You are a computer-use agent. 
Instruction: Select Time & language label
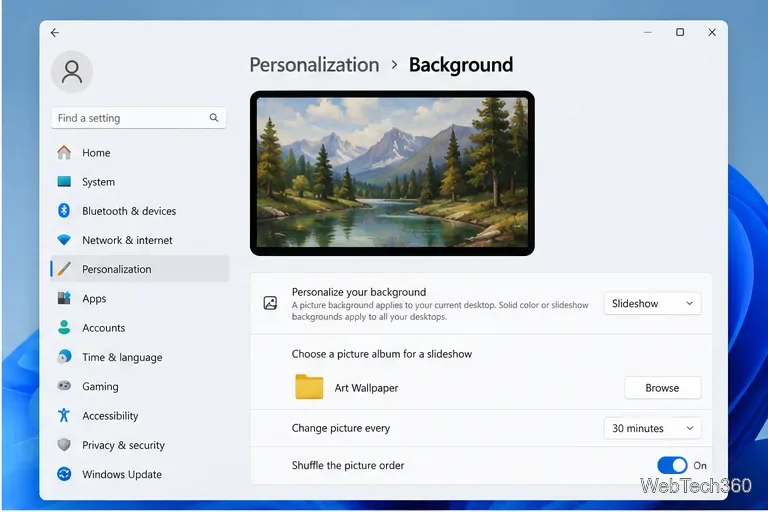[x=122, y=357]
